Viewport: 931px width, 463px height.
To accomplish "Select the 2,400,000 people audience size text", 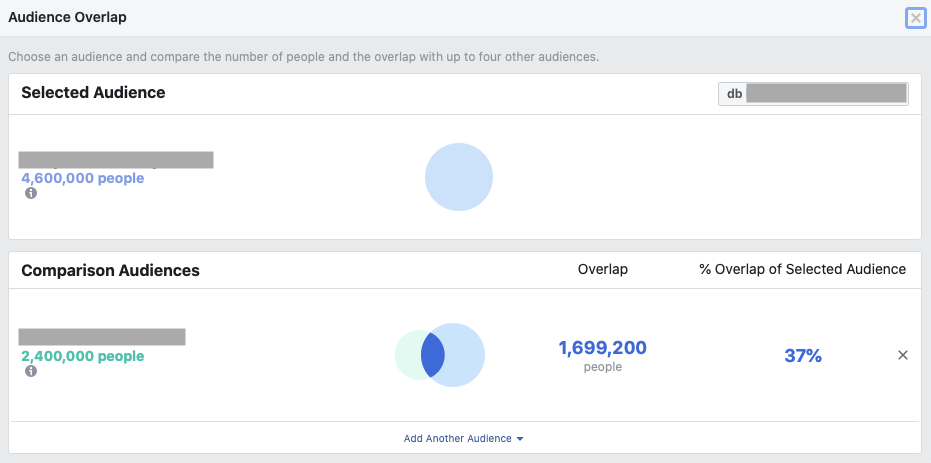I will [x=82, y=356].
